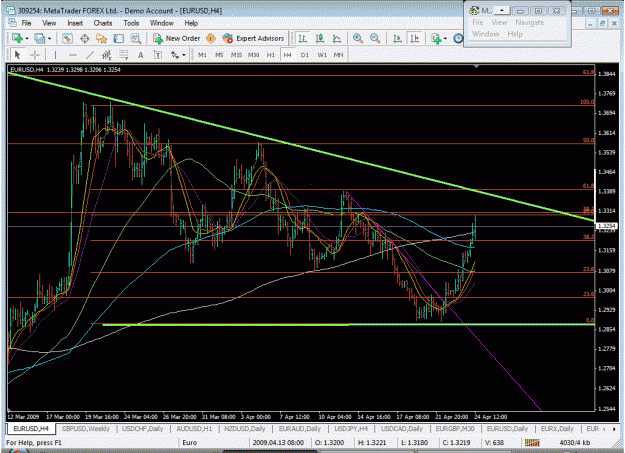Image resolution: width=625 pixels, height=453 pixels.
Task: Select the equidistant channel tool
Action: [106, 55]
